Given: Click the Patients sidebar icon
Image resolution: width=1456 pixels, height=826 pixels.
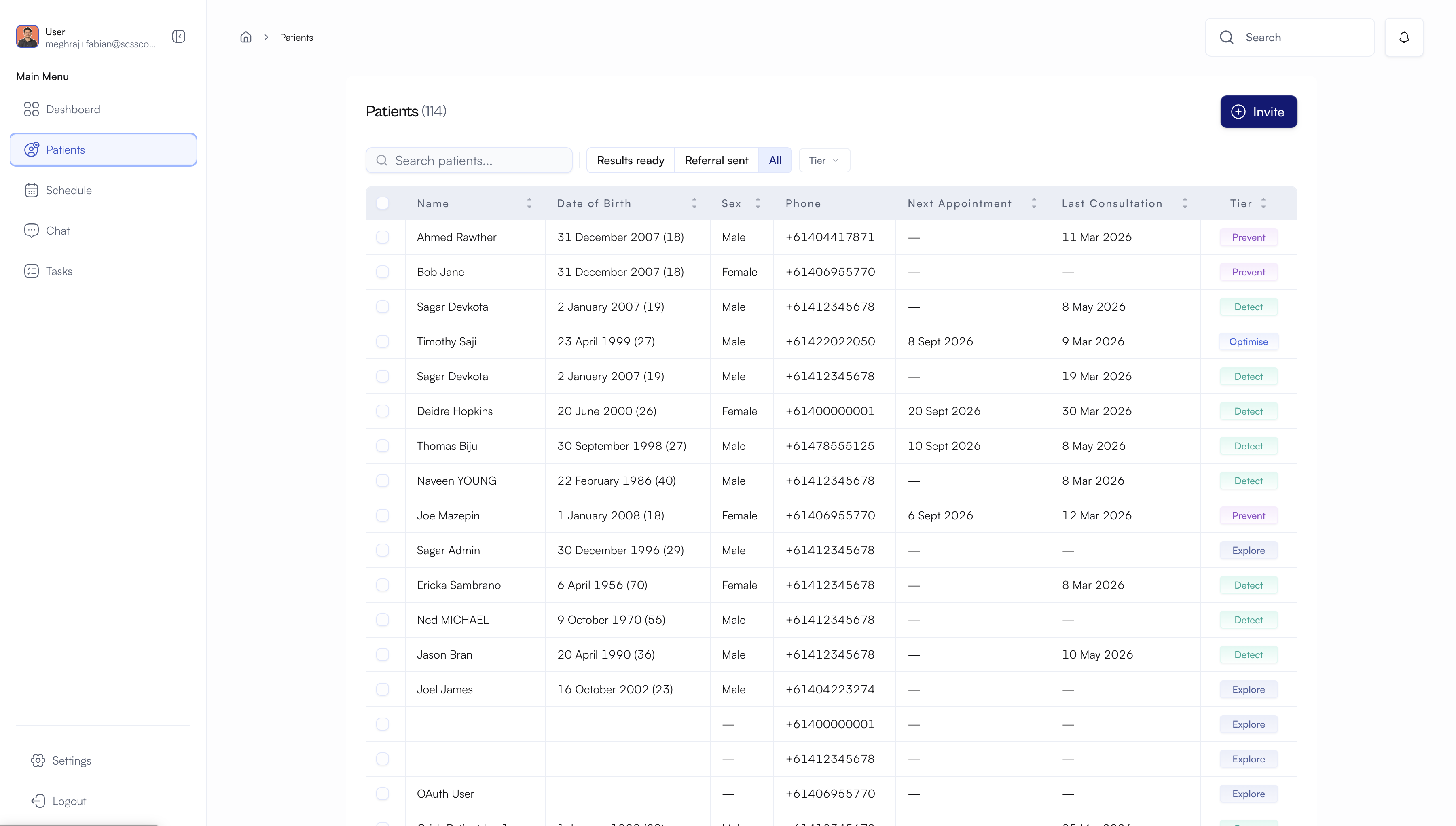Looking at the screenshot, I should (x=31, y=150).
